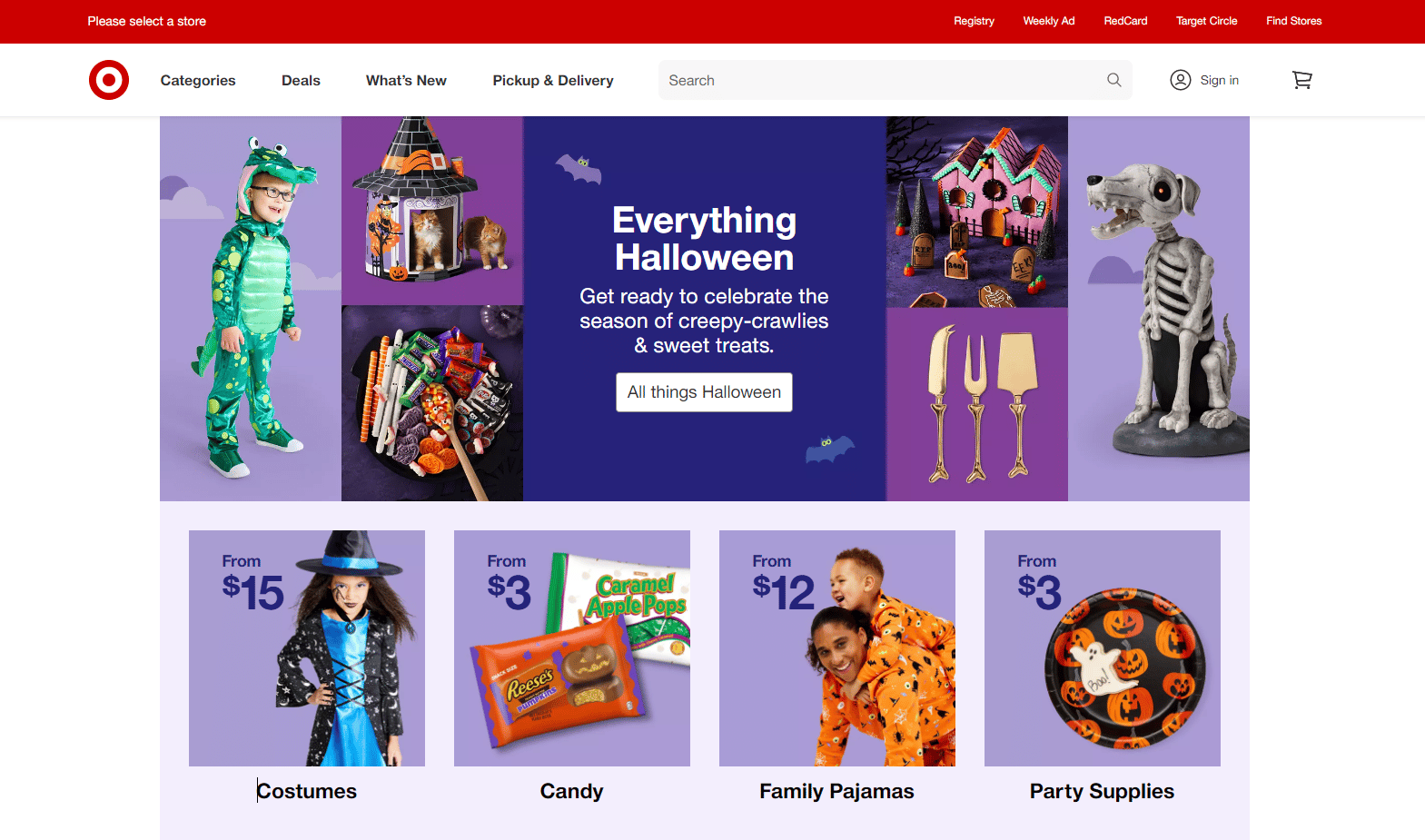Screen dimensions: 1425x840
Task: Open the shopping cart icon
Action: tap(1301, 80)
